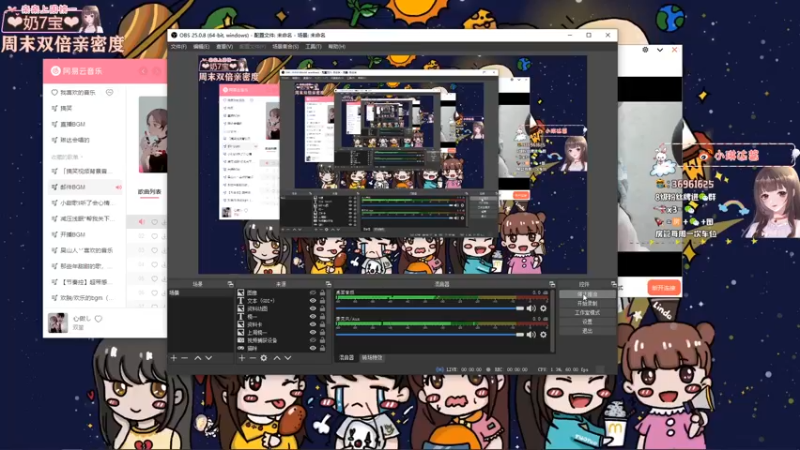Viewport: 800px width, 450px height.
Task: Pop out the 来源 dock panel
Action: click(328, 284)
